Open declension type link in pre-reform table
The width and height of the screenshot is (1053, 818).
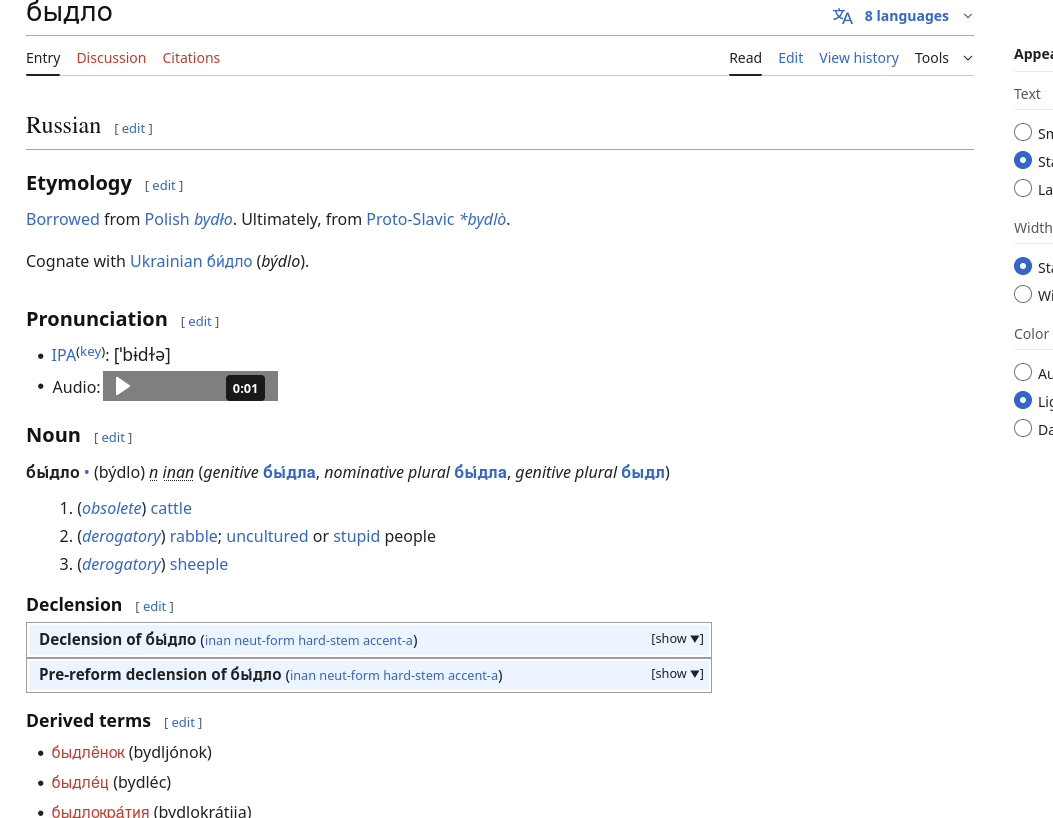(394, 676)
